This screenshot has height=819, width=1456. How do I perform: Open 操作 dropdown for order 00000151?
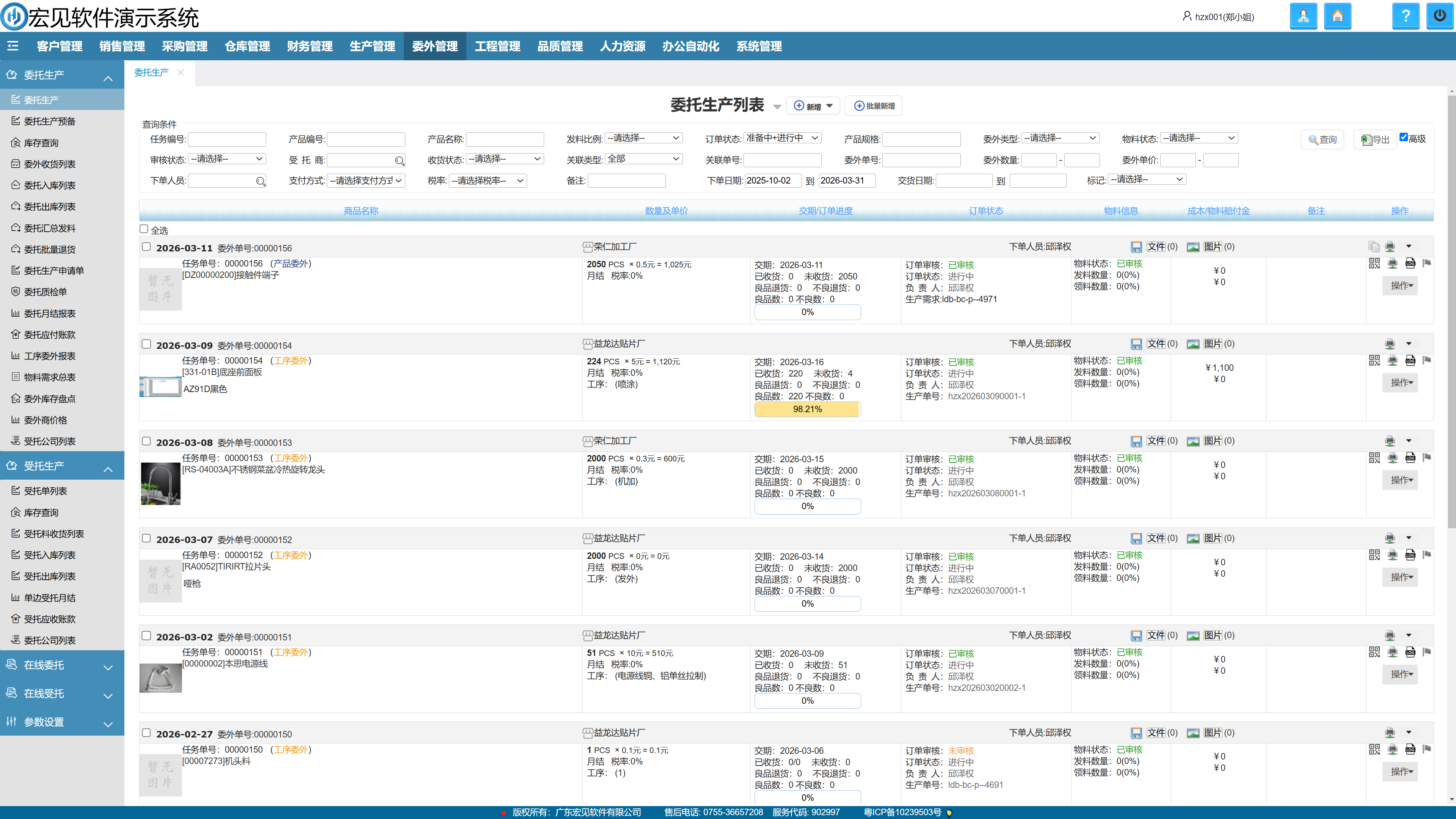click(x=1401, y=674)
